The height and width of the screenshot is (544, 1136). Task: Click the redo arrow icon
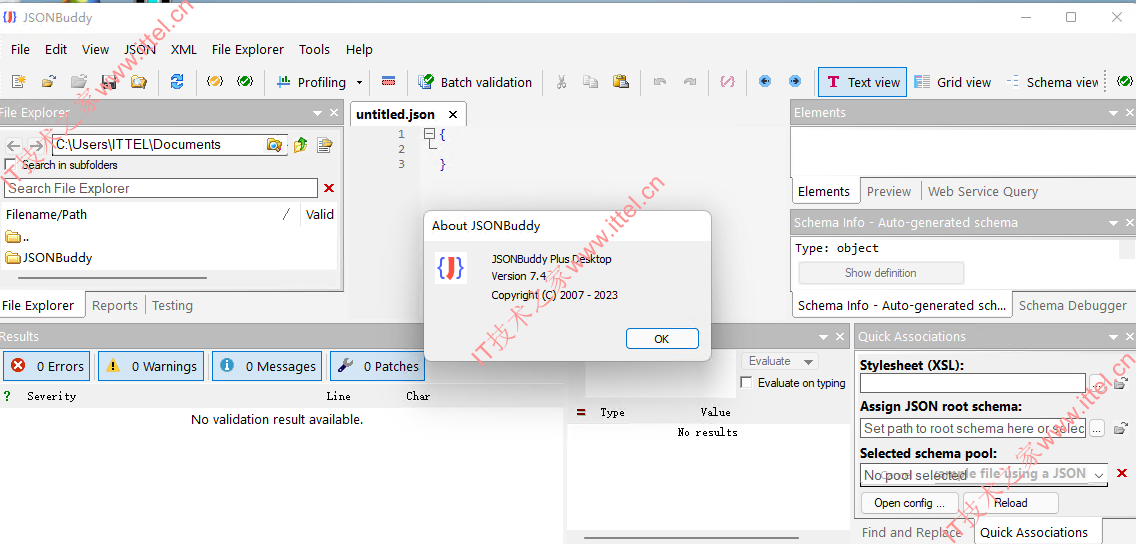[x=690, y=82]
